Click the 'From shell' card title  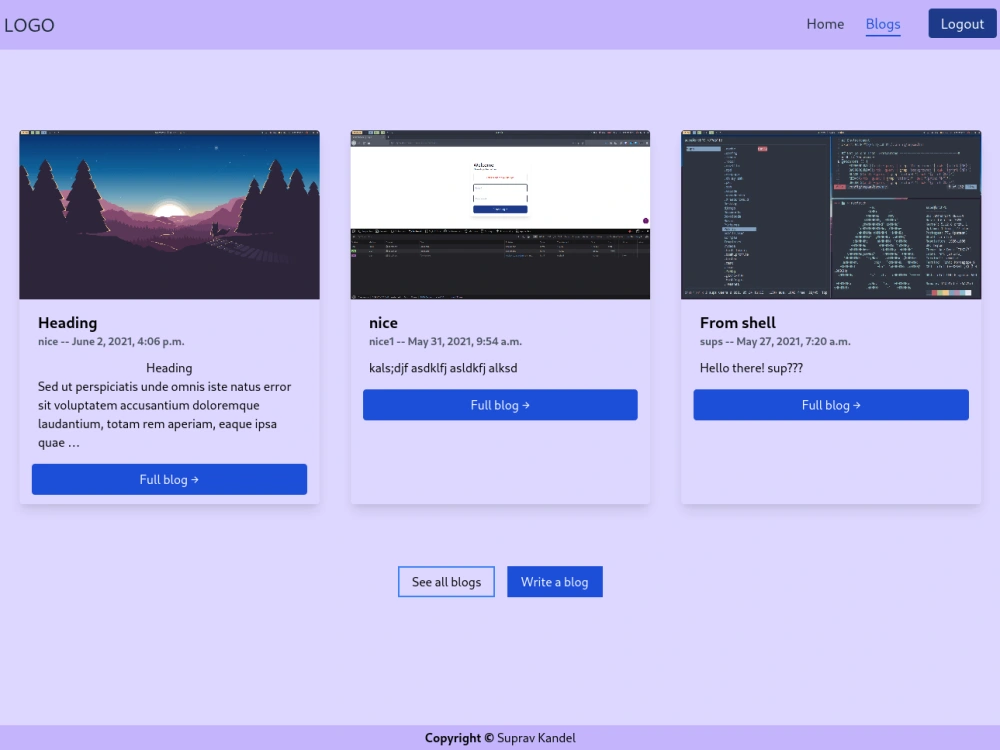[737, 323]
